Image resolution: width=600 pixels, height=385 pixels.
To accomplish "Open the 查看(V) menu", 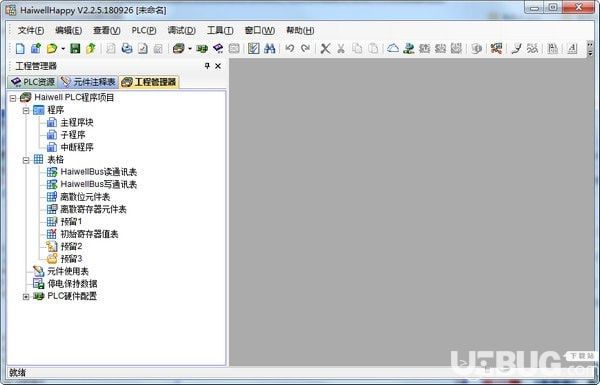I will coord(107,31).
